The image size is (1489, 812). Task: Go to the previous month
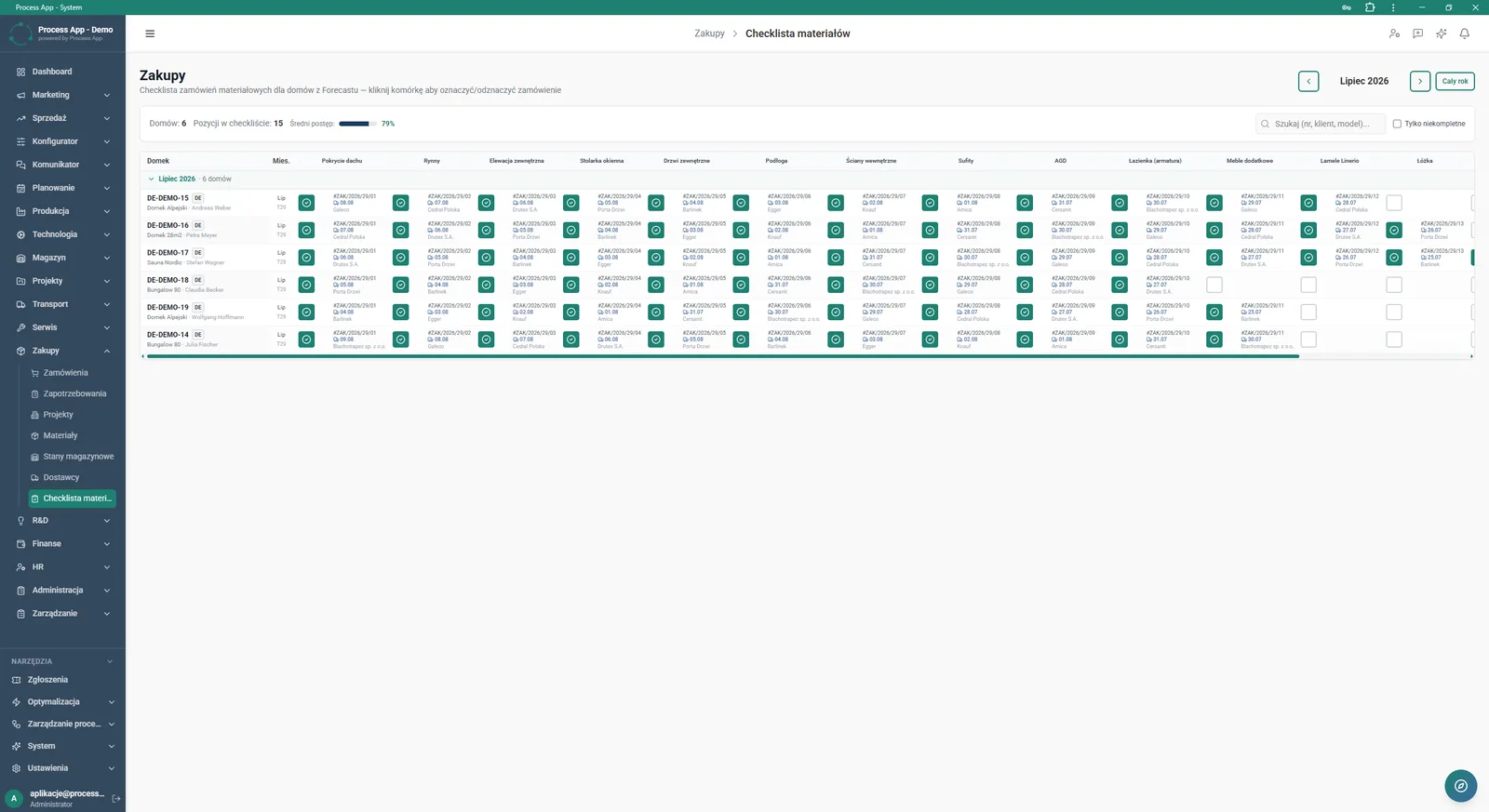(1308, 81)
